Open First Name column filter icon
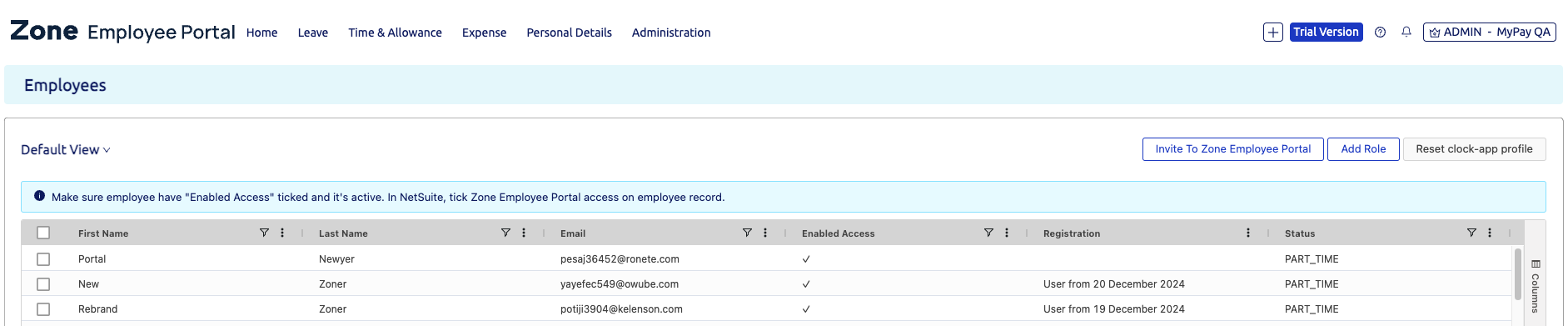 coord(264,233)
